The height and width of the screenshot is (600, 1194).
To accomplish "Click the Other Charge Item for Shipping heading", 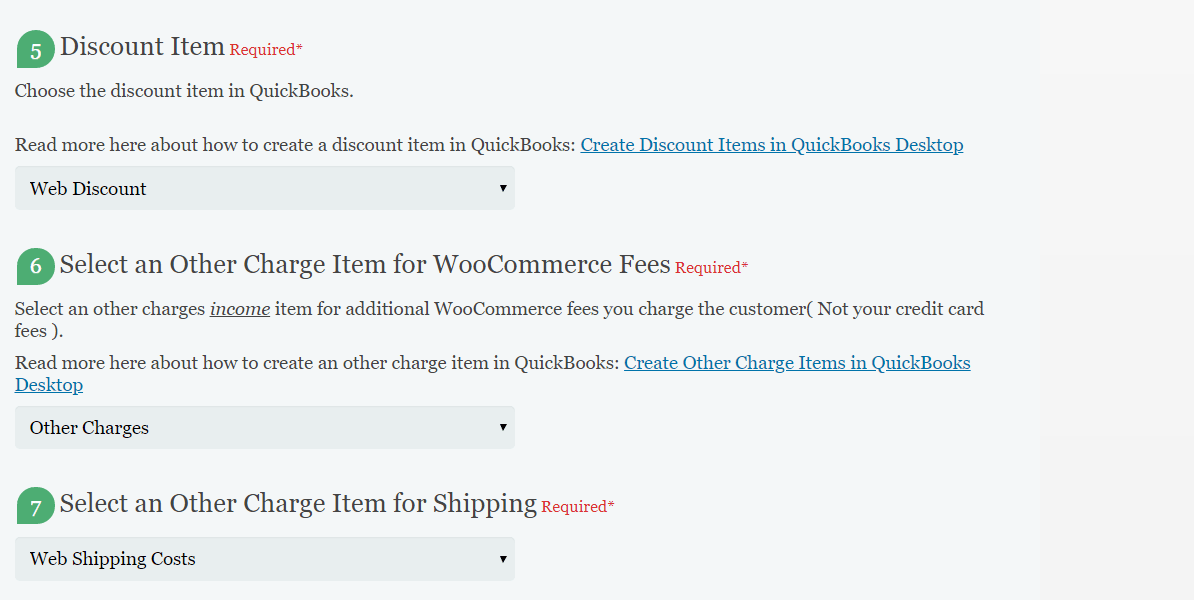I will [x=298, y=503].
